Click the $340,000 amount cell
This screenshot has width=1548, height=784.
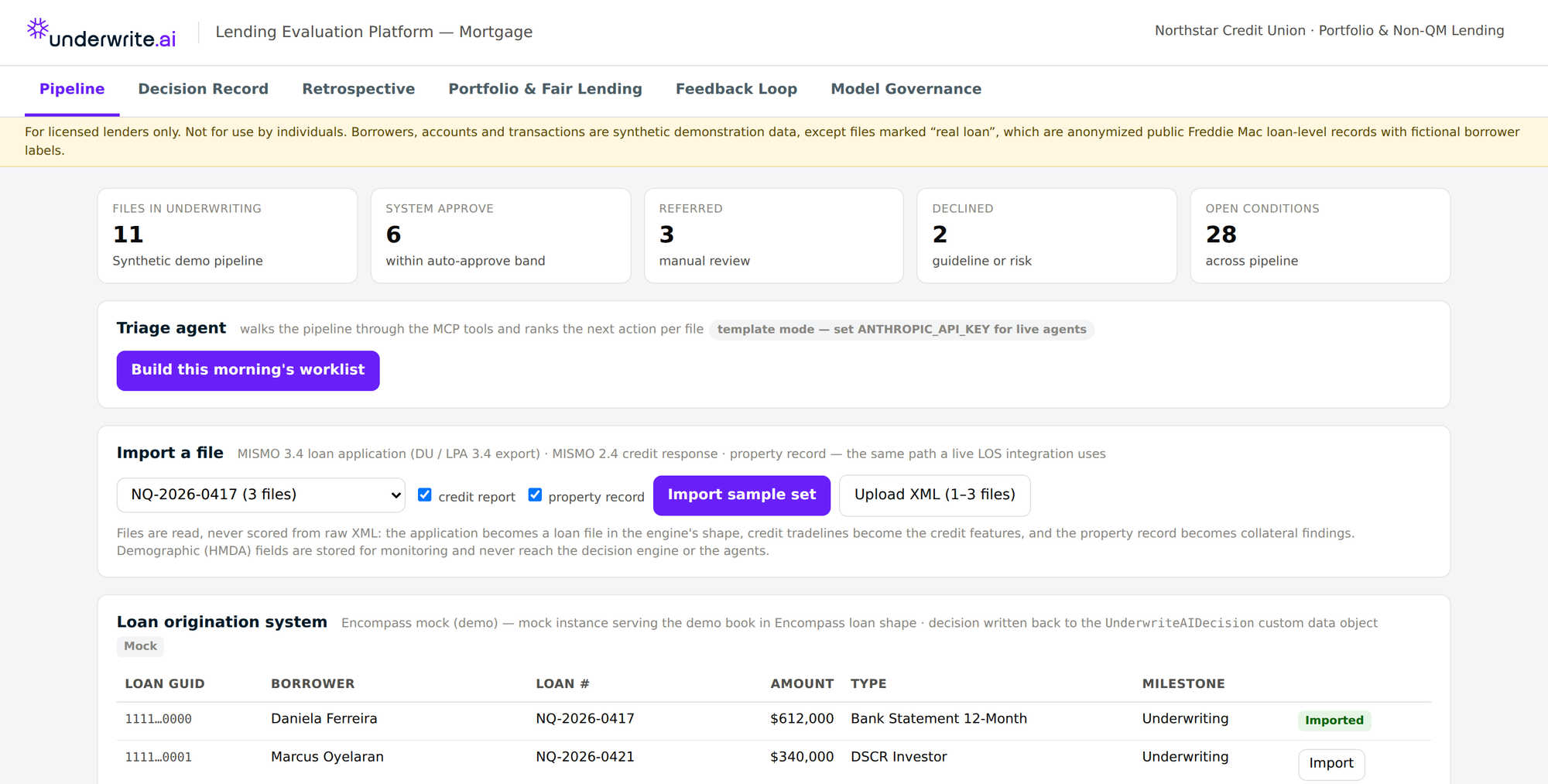(802, 757)
